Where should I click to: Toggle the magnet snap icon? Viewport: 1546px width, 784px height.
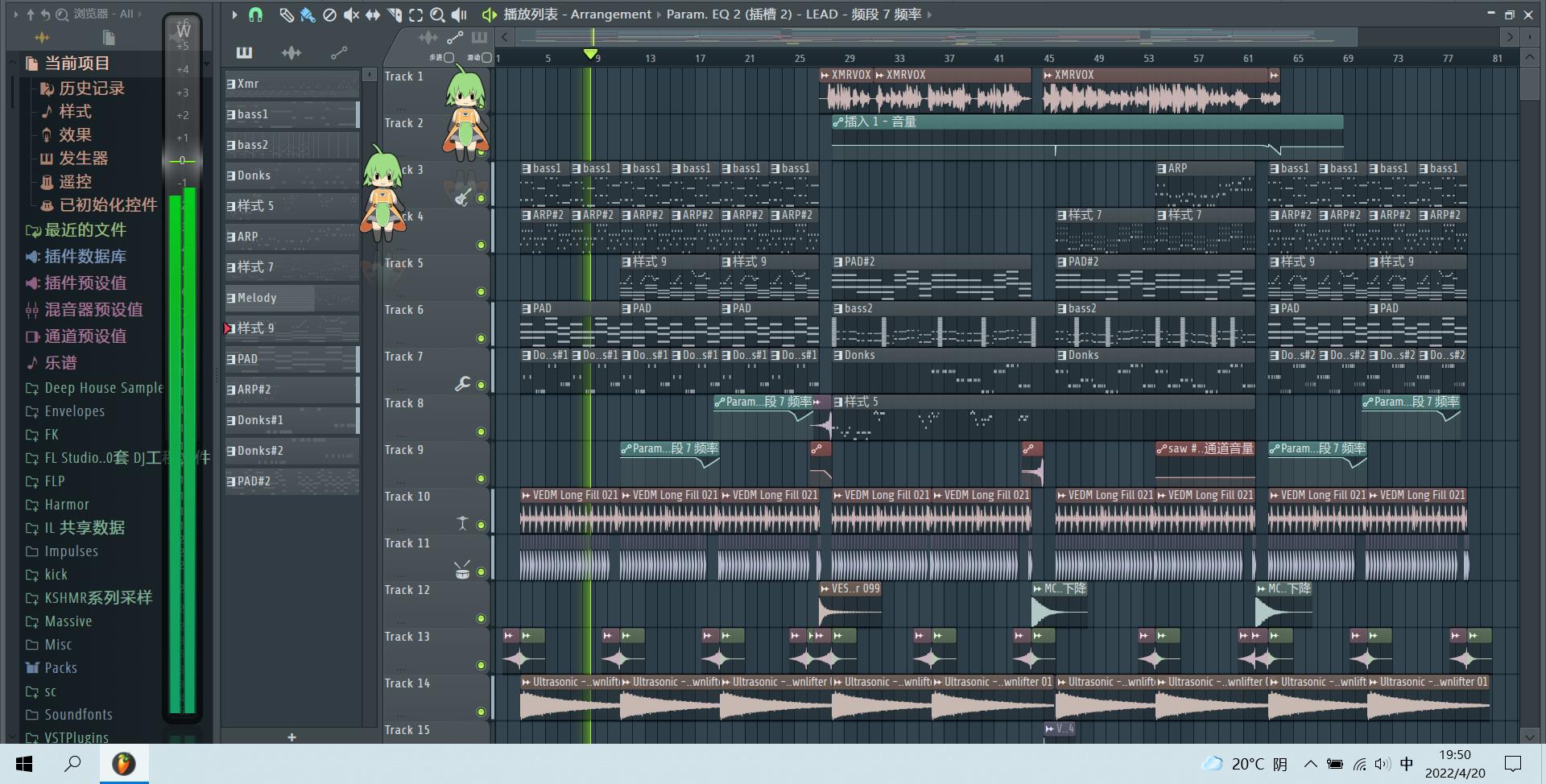[x=255, y=14]
